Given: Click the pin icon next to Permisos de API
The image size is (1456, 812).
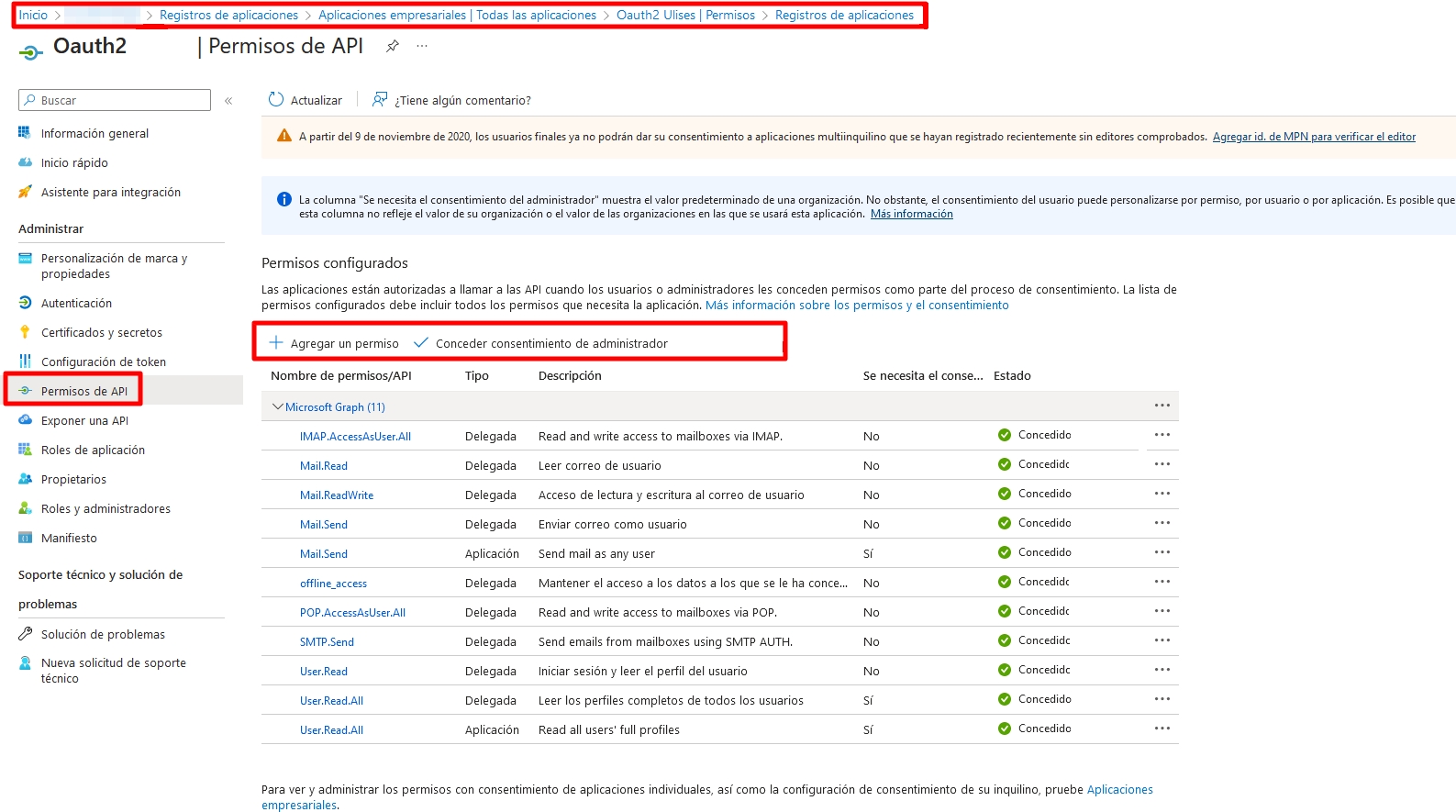Looking at the screenshot, I should click(393, 46).
